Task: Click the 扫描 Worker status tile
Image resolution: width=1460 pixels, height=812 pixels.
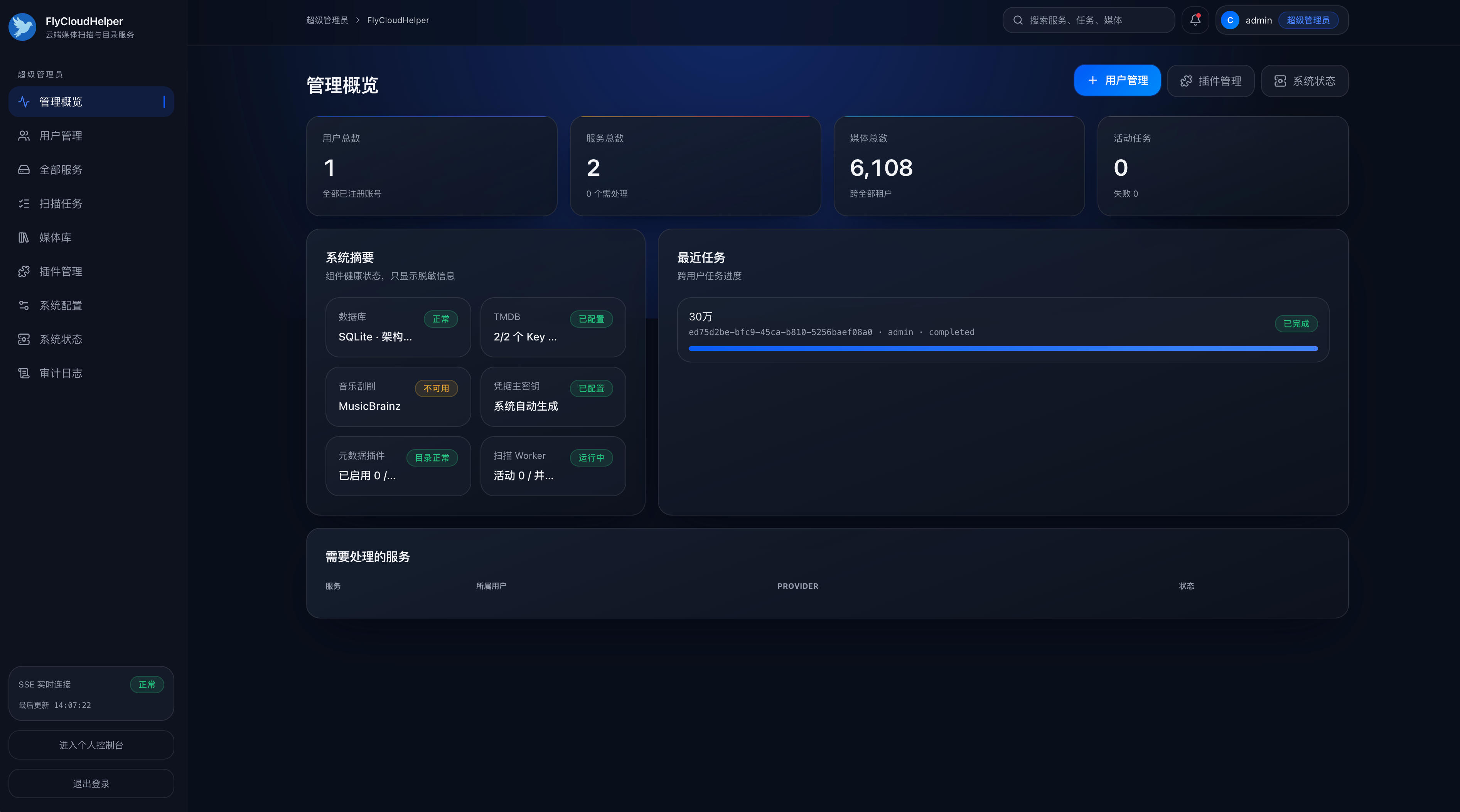Action: 553,466
